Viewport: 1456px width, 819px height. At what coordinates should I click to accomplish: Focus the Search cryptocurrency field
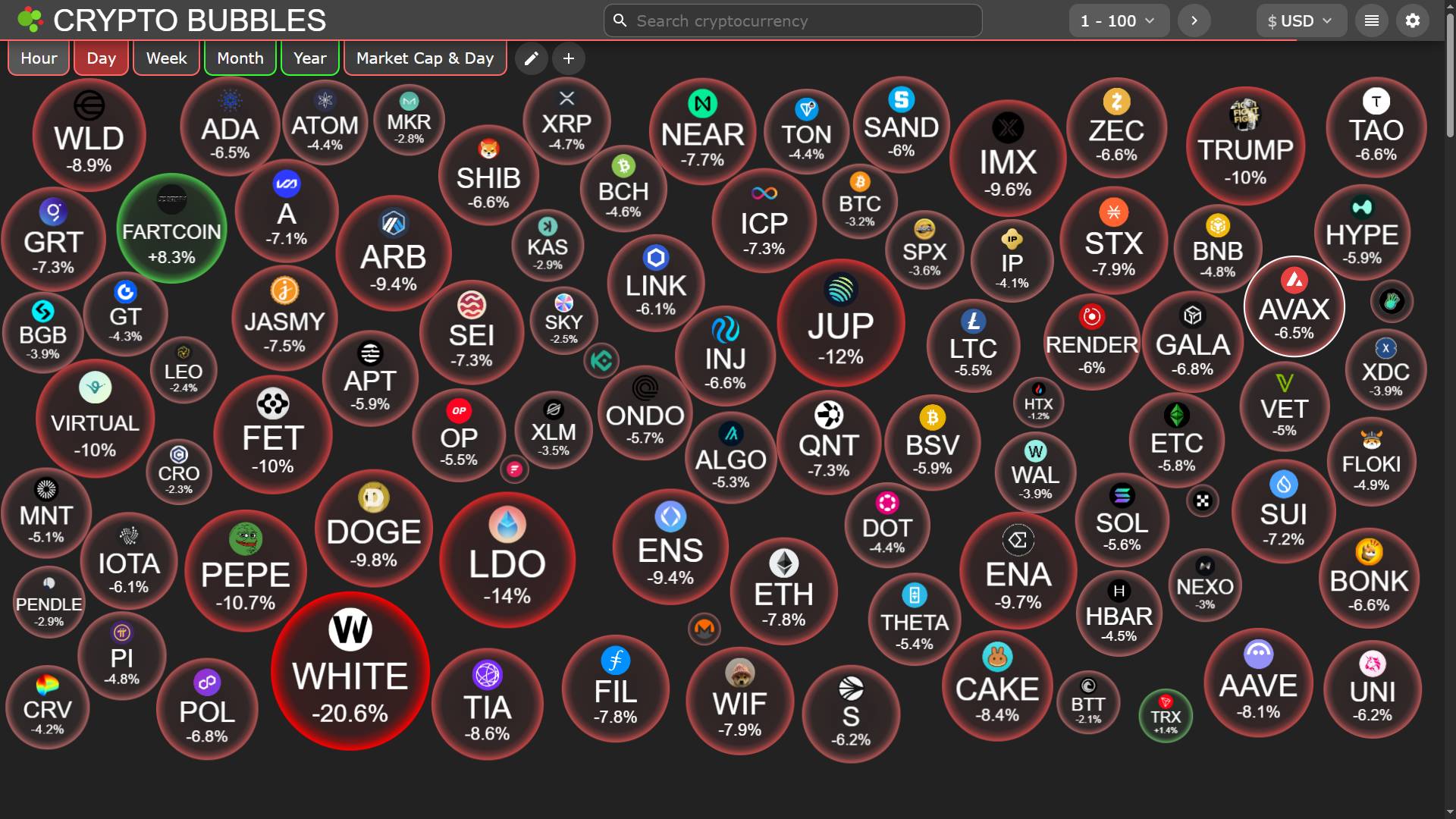(x=793, y=20)
